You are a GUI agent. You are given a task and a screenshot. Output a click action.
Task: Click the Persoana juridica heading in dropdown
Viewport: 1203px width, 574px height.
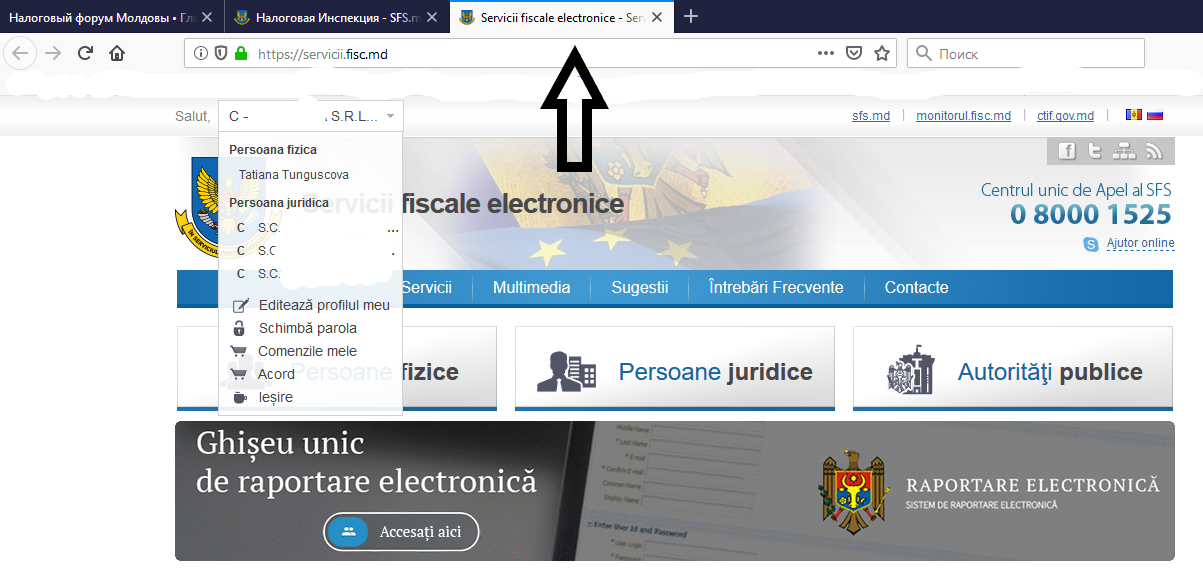pos(279,203)
